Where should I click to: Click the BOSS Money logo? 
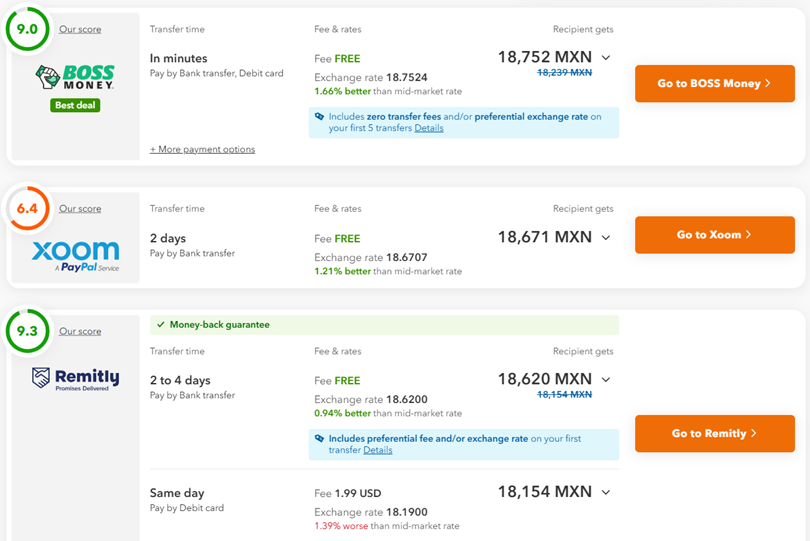tap(75, 77)
